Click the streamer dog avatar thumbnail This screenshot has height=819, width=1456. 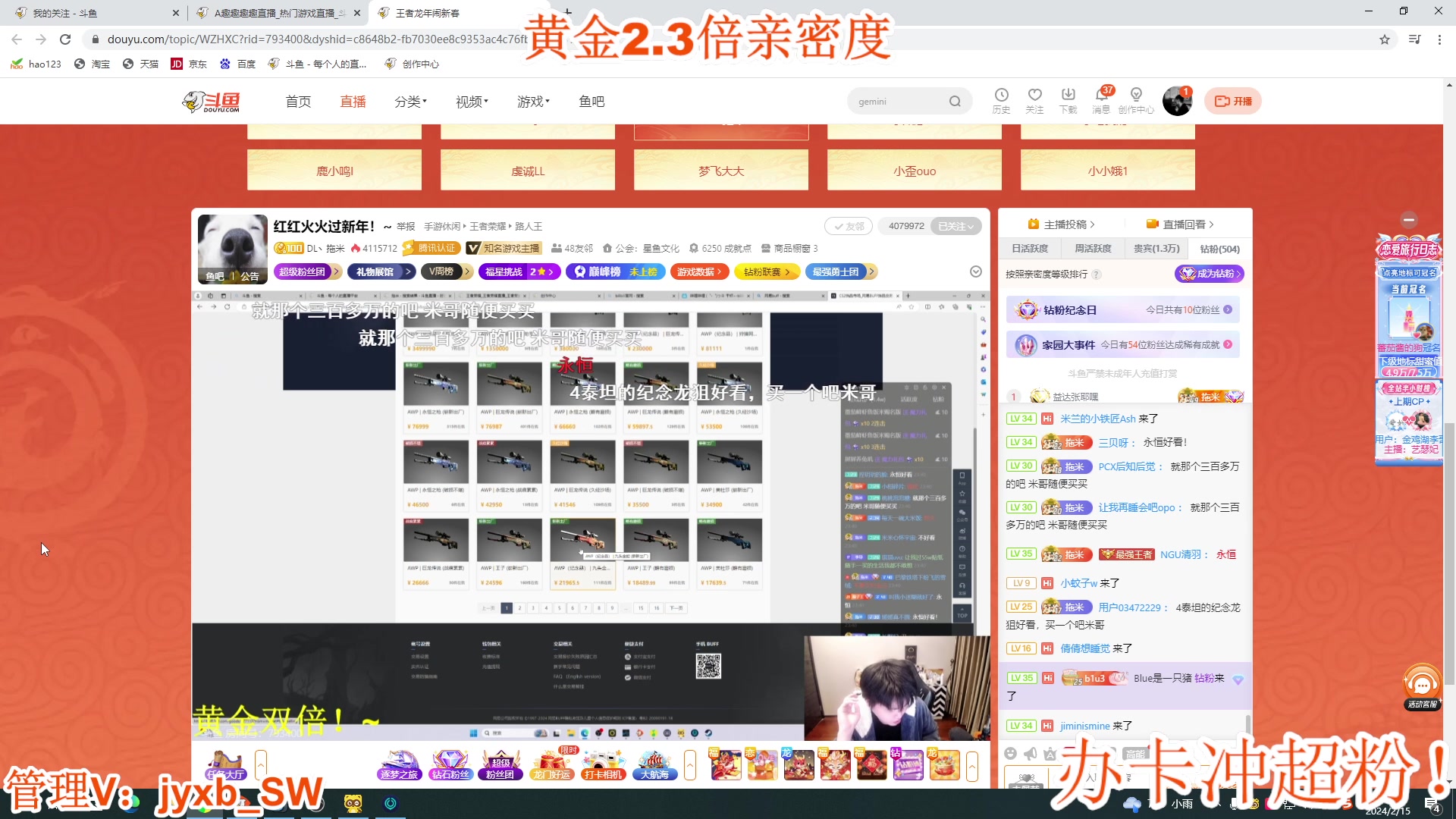coord(232,249)
